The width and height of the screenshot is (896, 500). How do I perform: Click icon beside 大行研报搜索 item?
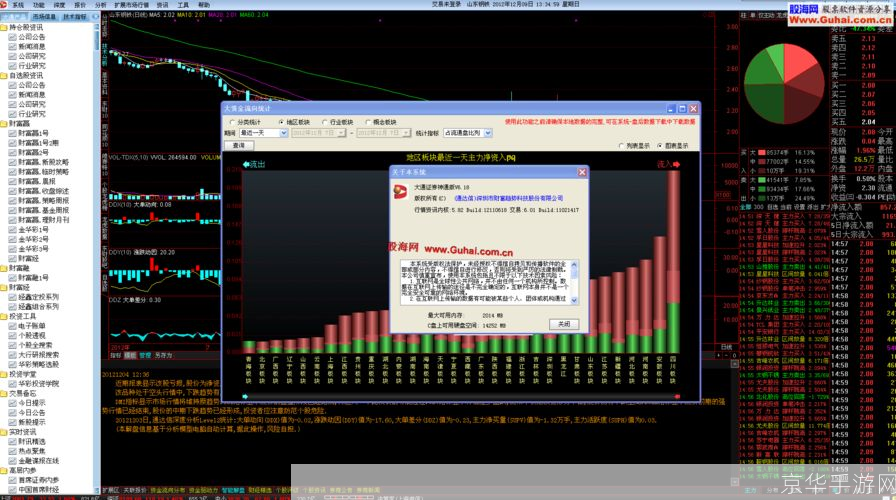13,354
